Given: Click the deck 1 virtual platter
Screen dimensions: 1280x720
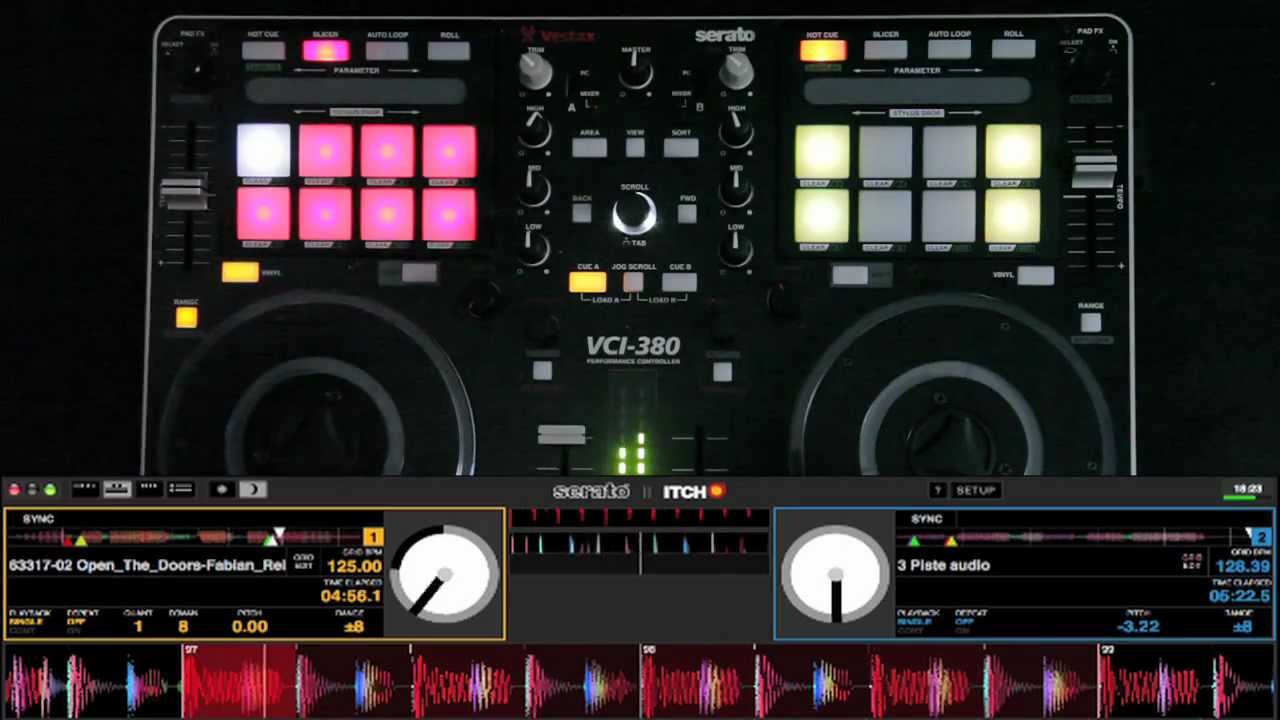Looking at the screenshot, I should (445, 575).
